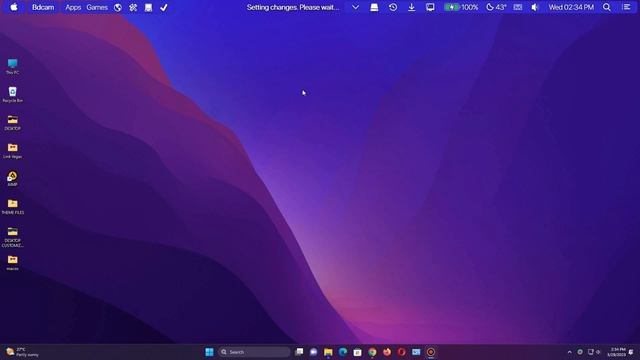Select the DESKTOP folder icon

pos(12,122)
